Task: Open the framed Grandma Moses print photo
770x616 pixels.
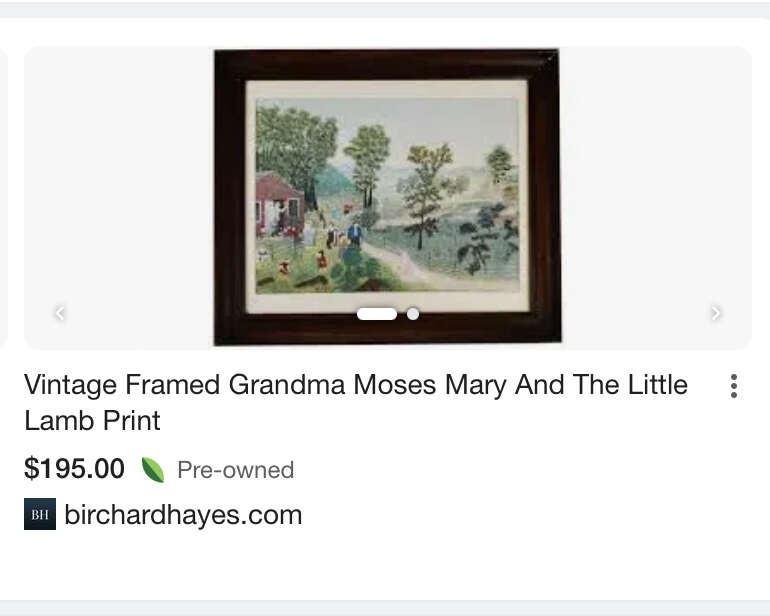Action: click(x=387, y=197)
